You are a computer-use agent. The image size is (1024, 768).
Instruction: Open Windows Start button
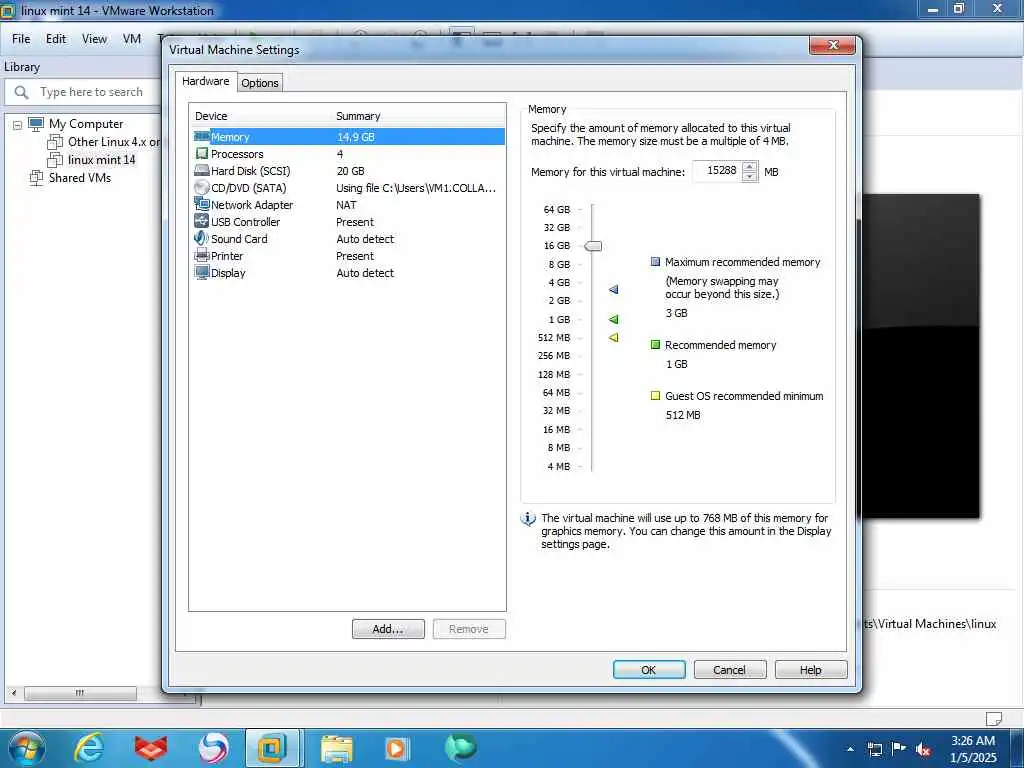click(27, 748)
